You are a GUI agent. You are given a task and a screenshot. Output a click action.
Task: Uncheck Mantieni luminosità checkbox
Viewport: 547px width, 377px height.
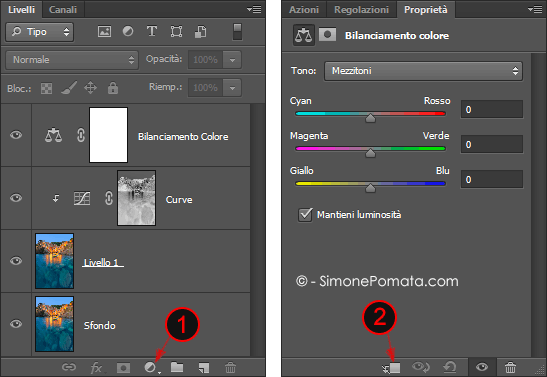[x=305, y=214]
